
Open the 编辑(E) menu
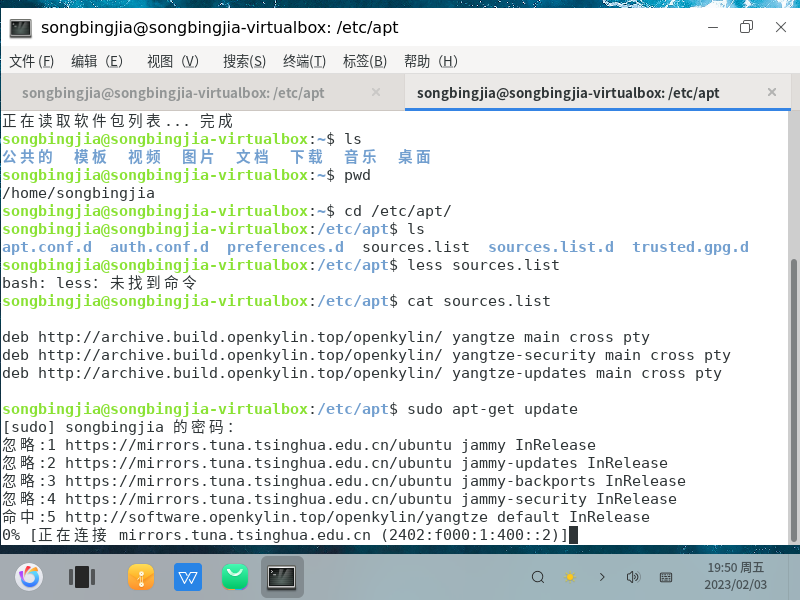tap(97, 61)
